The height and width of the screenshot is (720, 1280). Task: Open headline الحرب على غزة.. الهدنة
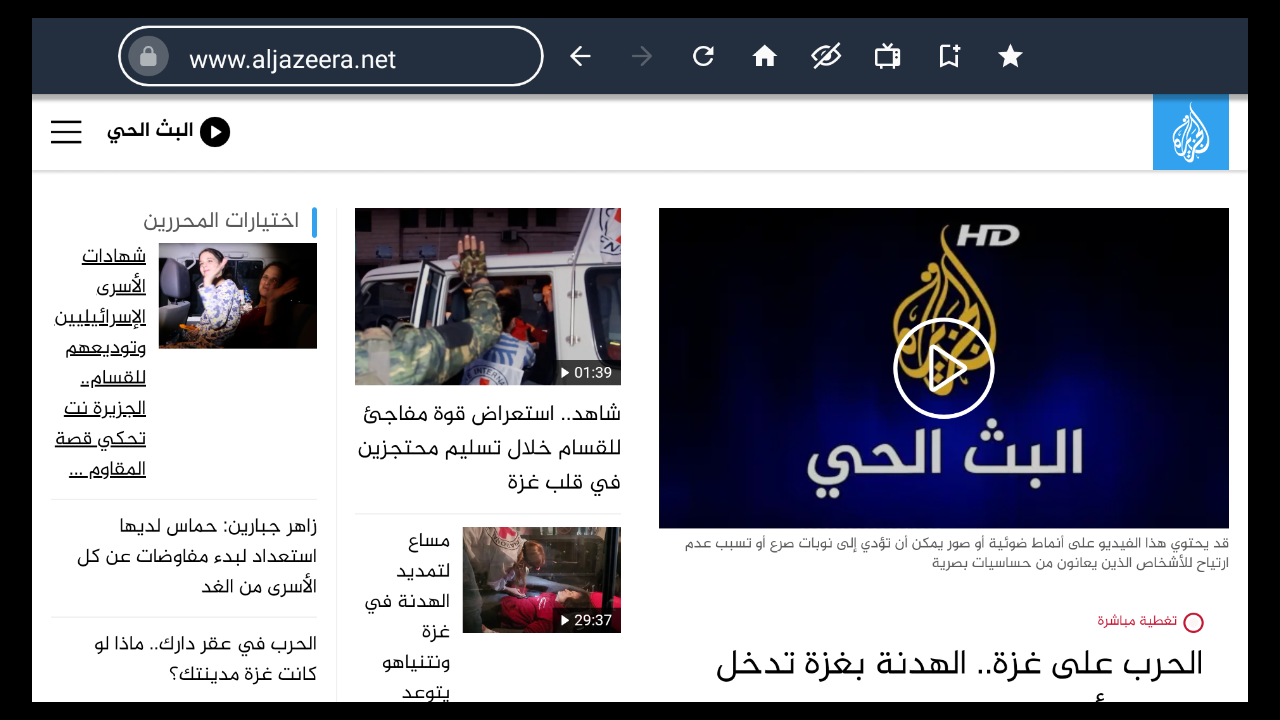tap(958, 664)
